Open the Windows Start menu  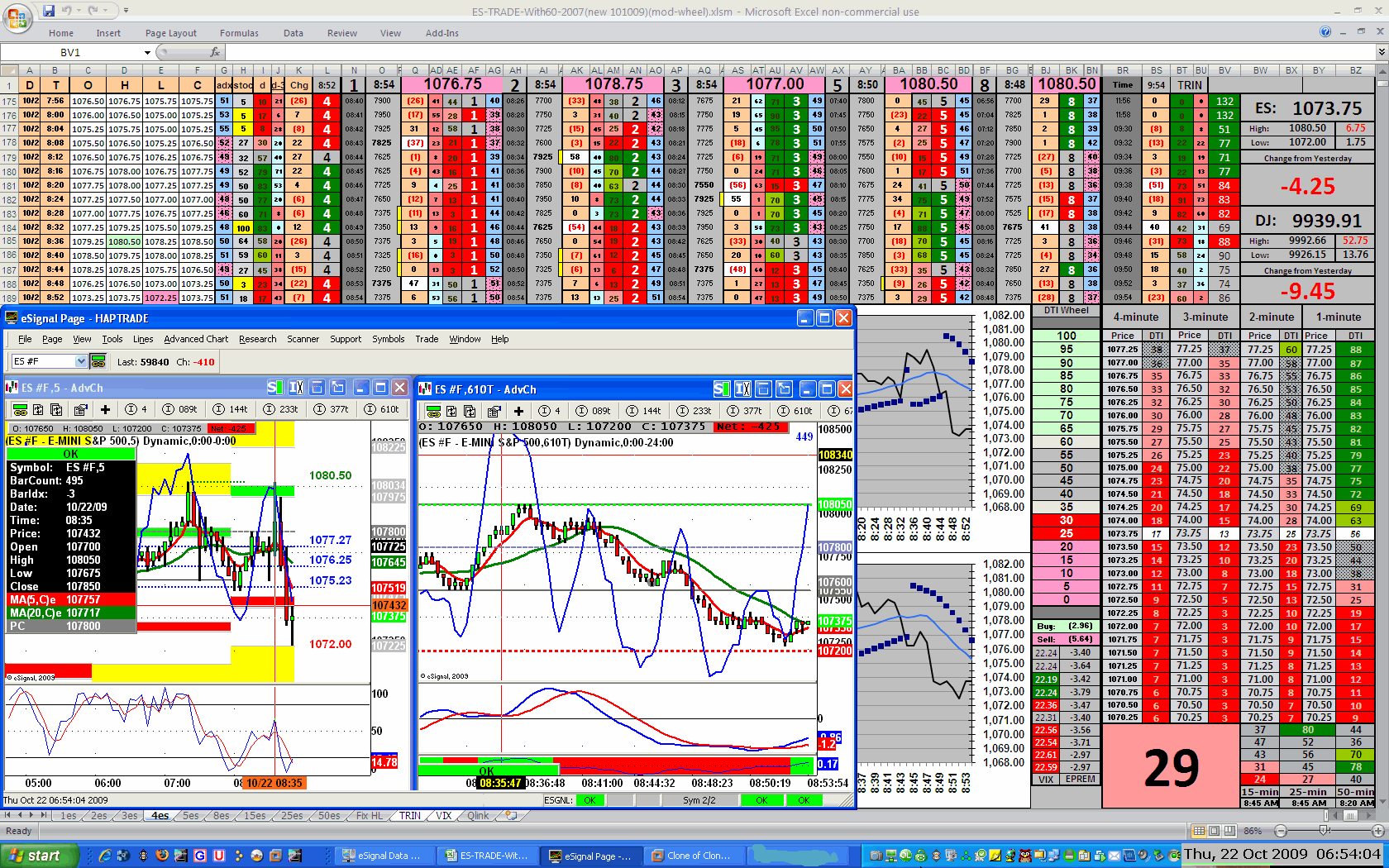click(40, 856)
